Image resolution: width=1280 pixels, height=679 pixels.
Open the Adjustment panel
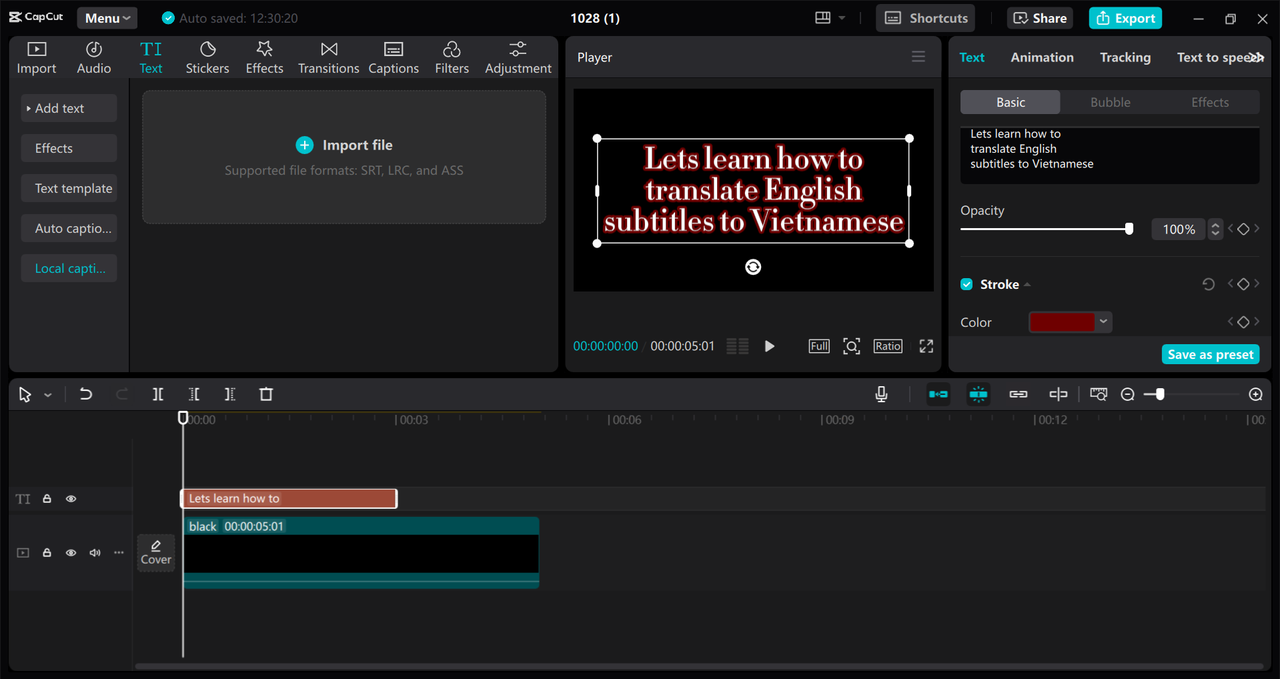click(518, 58)
